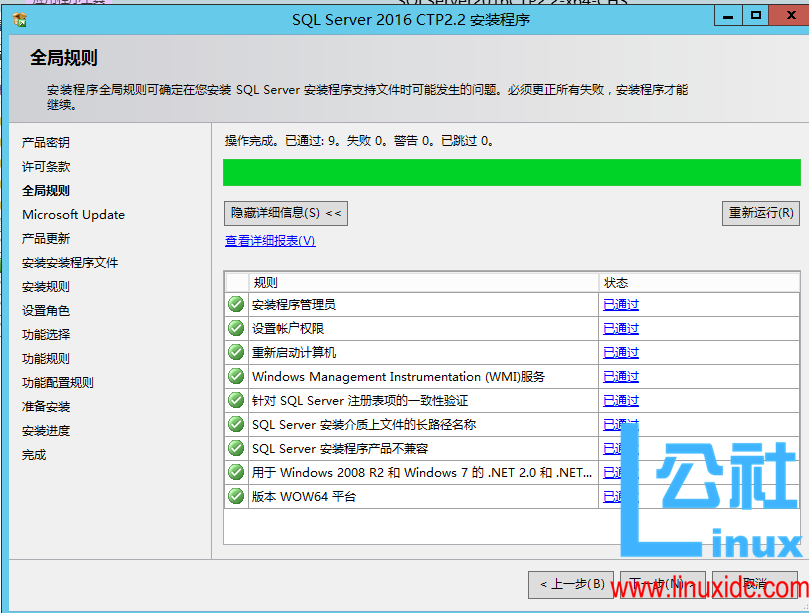The height and width of the screenshot is (613, 809).
Task: Click the 重新运行(R) button
Action: click(x=761, y=213)
